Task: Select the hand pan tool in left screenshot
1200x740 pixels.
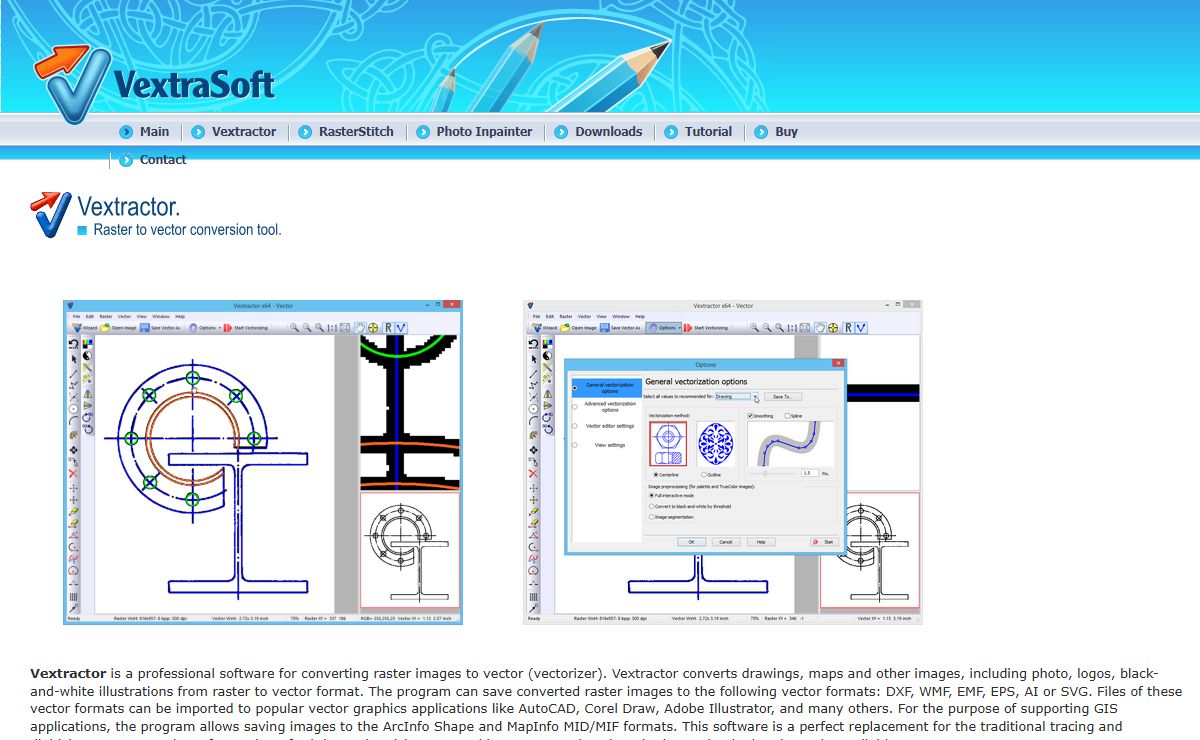Action: [x=360, y=328]
